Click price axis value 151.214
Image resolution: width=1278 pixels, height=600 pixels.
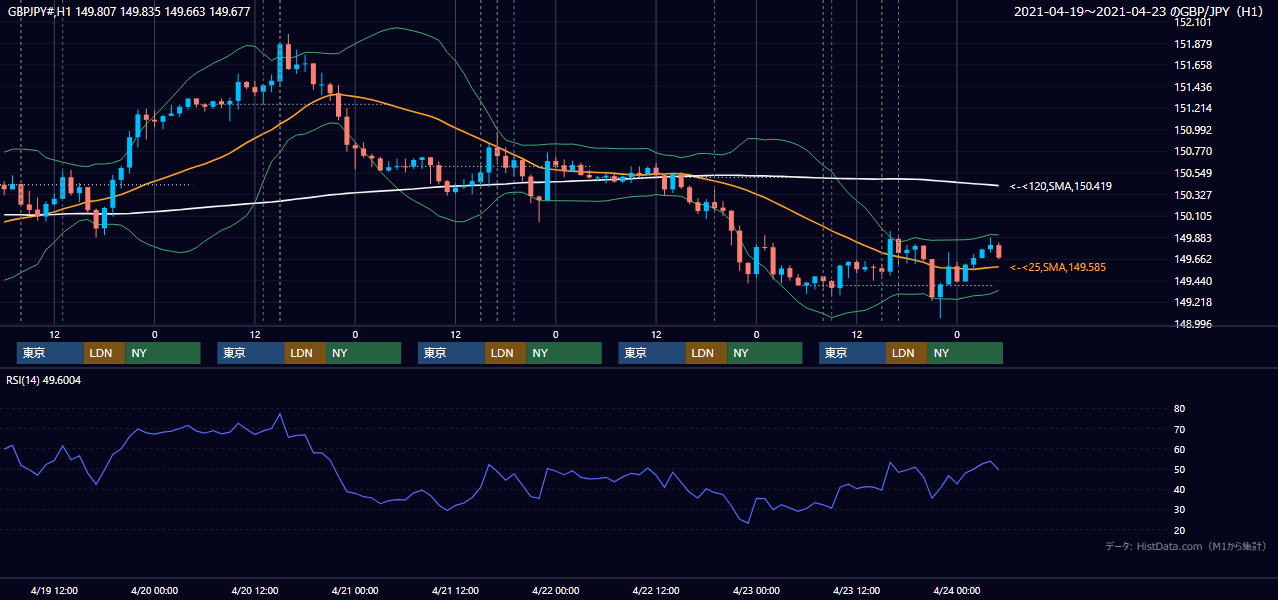click(1193, 108)
